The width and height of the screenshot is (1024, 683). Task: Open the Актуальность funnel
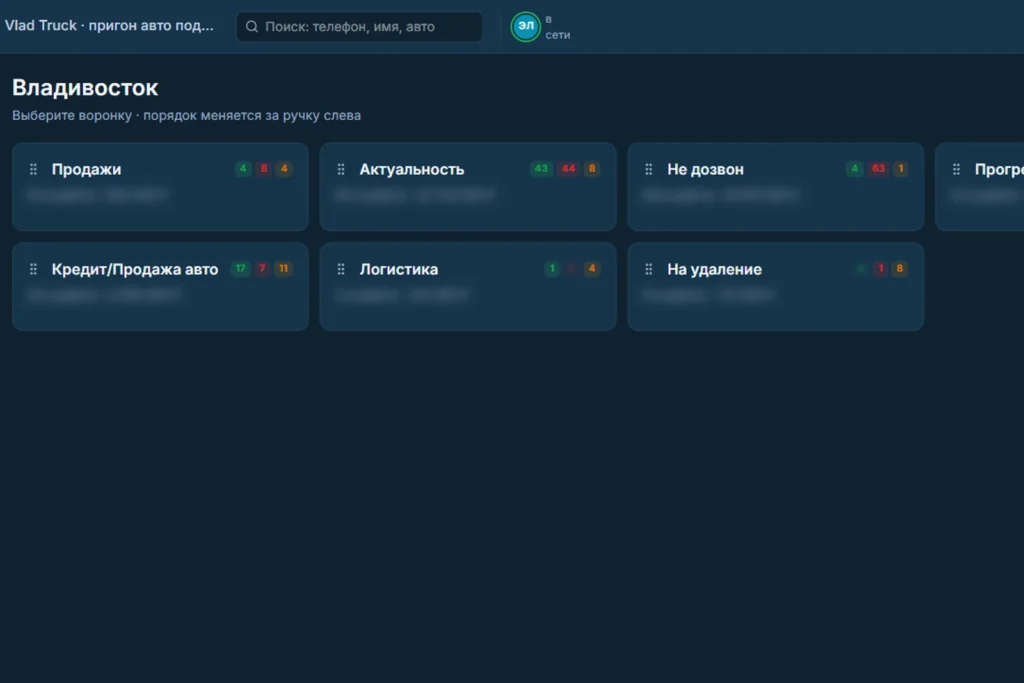(468, 187)
